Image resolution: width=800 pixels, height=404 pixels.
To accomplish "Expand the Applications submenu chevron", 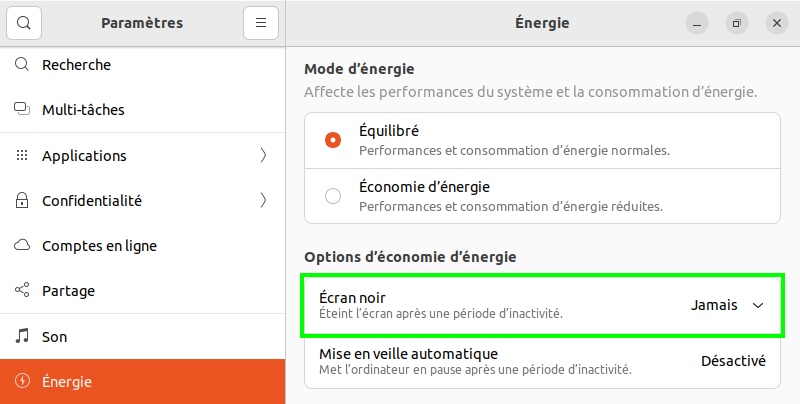I will (263, 156).
